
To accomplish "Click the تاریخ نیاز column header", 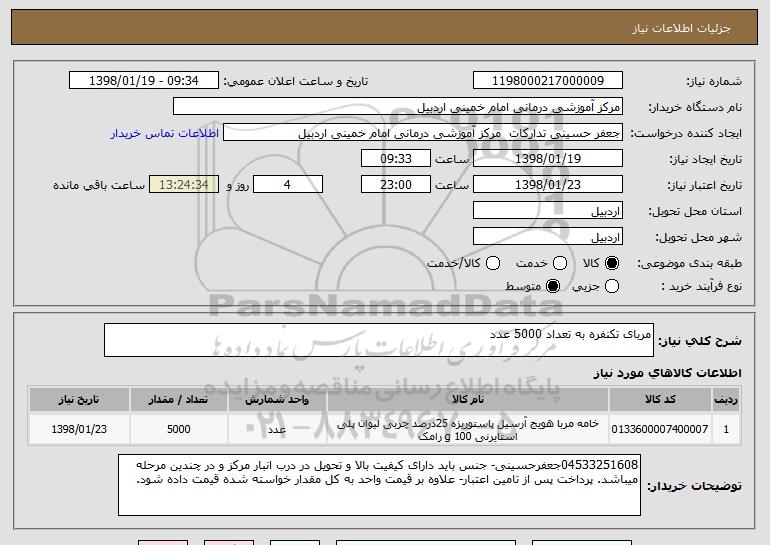I will click(79, 400).
